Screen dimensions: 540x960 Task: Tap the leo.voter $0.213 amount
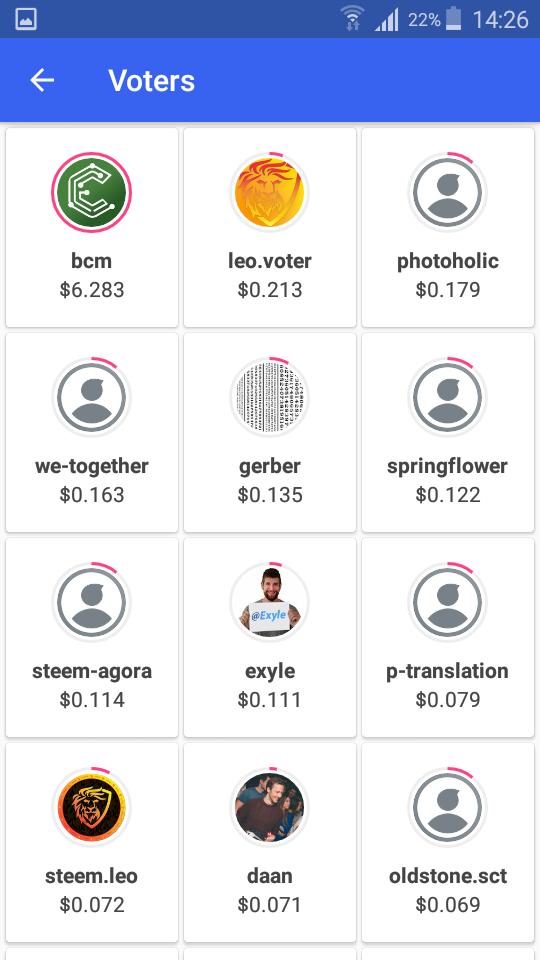click(270, 289)
